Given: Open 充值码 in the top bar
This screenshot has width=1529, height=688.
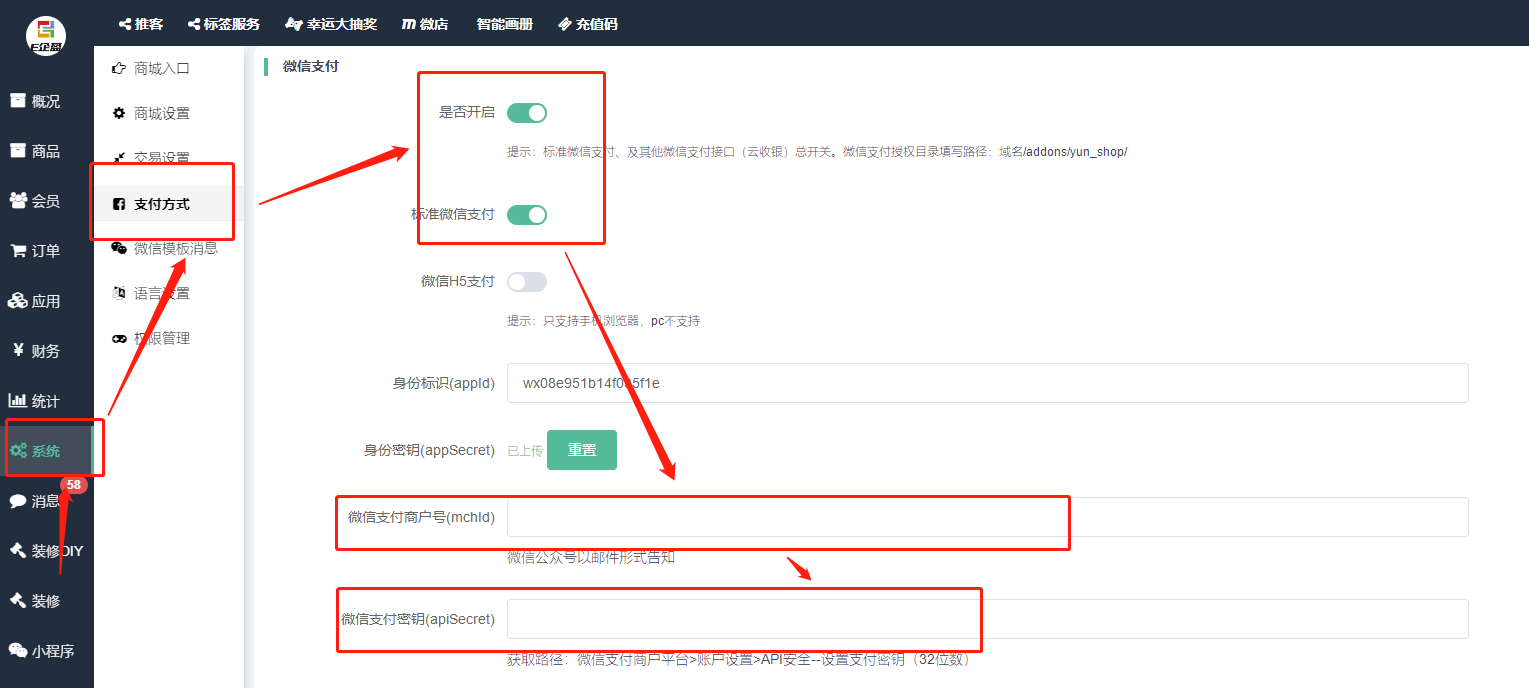Looking at the screenshot, I should point(588,24).
